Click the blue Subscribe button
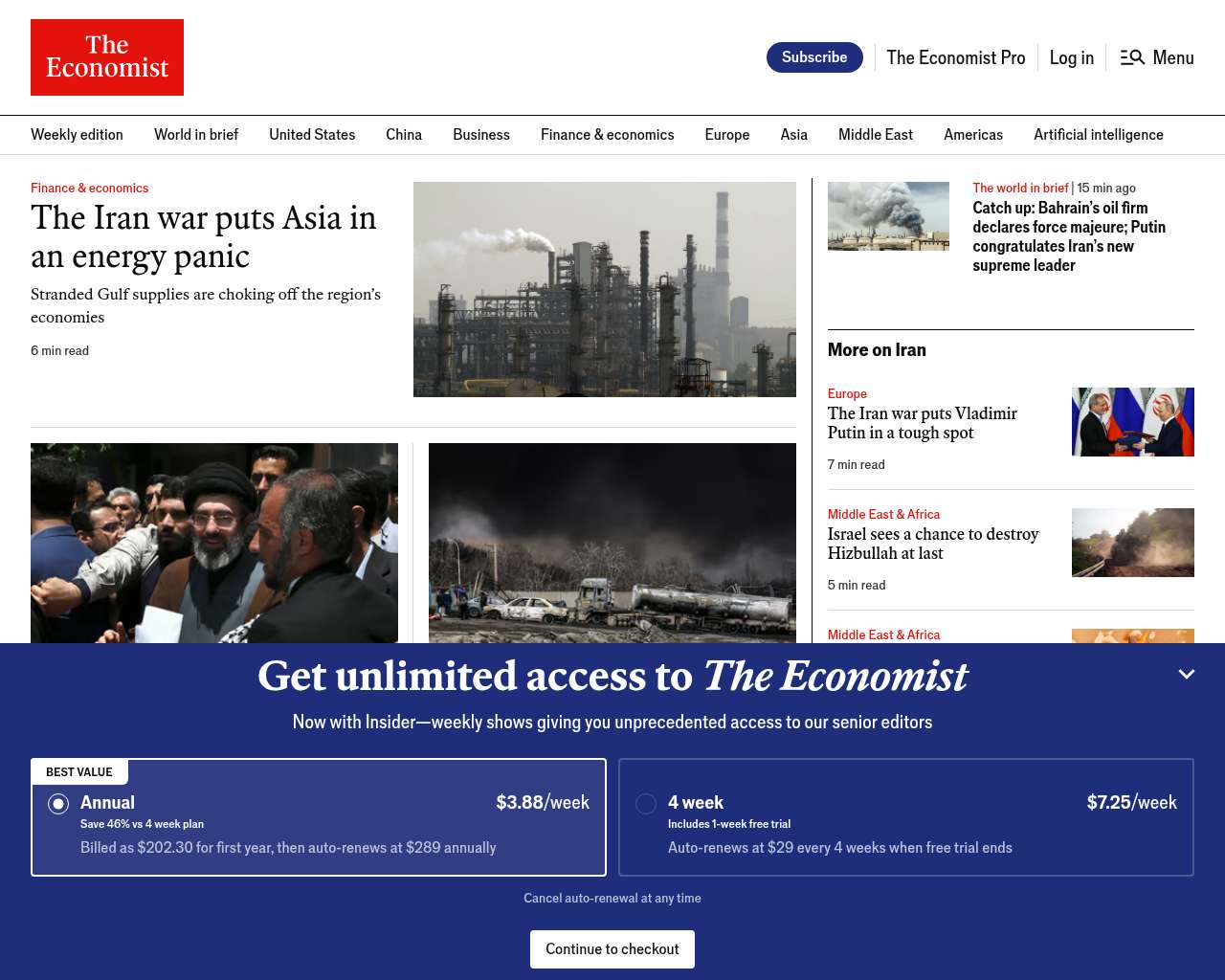Image resolution: width=1225 pixels, height=980 pixels. pos(814,57)
